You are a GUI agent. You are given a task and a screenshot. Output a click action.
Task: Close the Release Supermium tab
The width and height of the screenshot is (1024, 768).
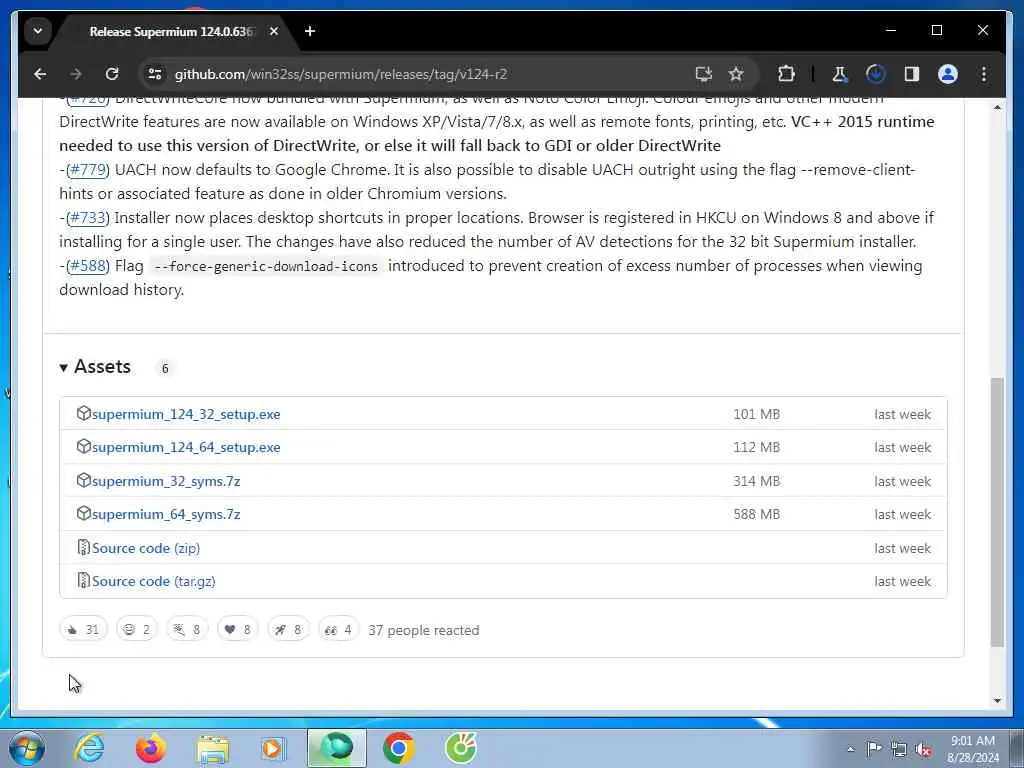[x=274, y=31]
